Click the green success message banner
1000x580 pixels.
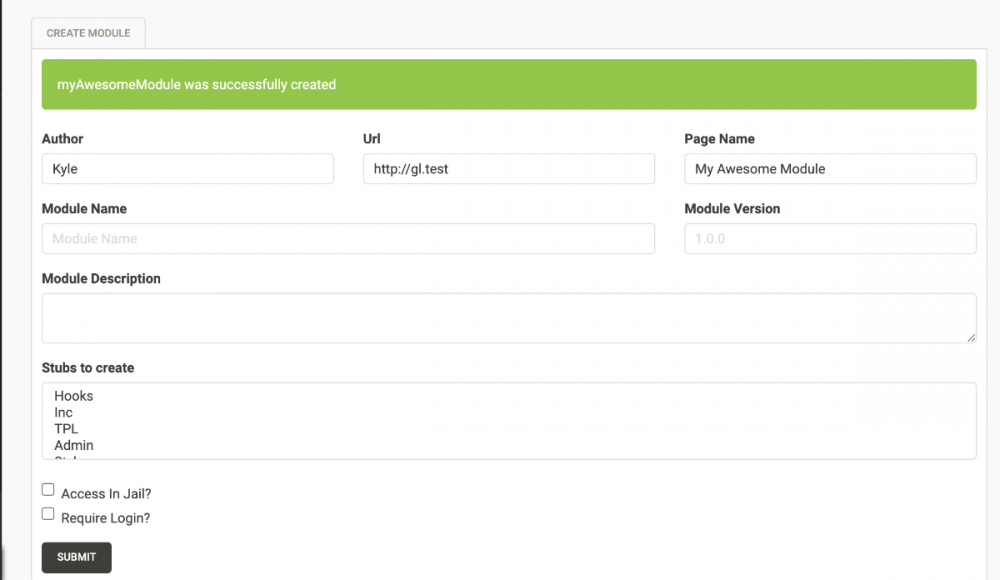point(508,85)
